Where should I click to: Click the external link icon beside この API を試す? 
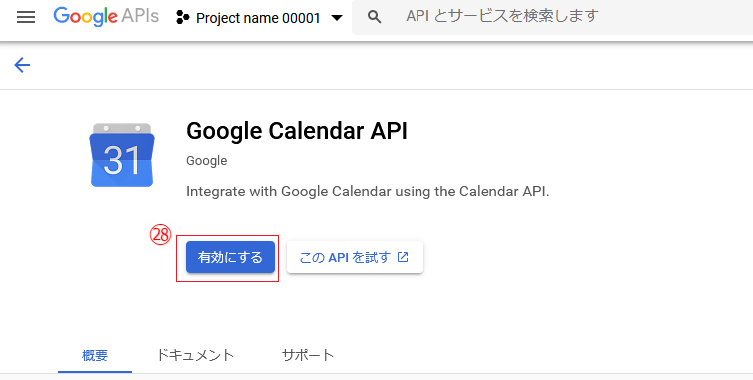403,257
